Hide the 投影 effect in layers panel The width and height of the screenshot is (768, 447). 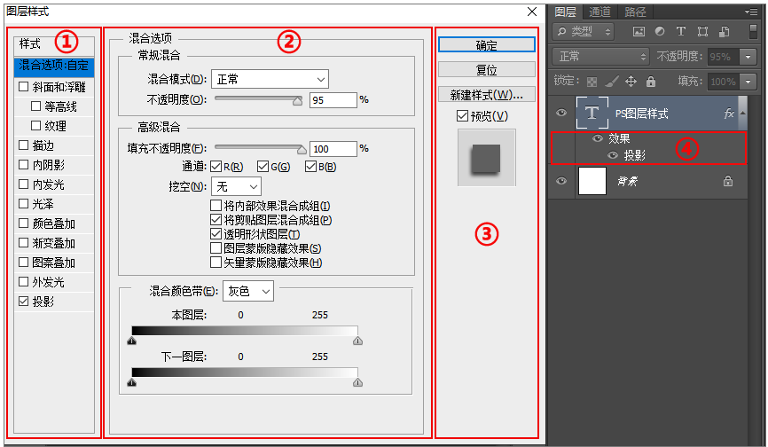(613, 156)
